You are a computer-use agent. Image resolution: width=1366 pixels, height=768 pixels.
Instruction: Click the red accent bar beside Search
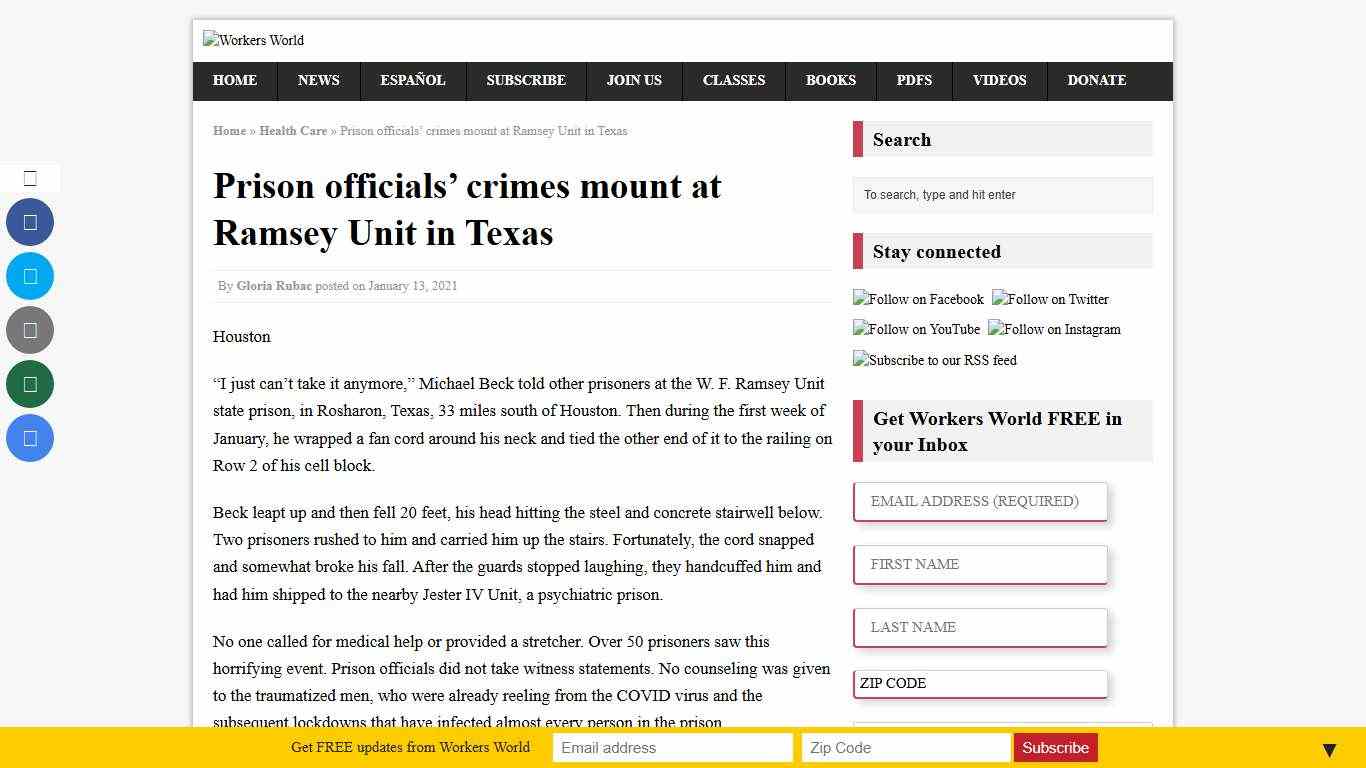856,139
